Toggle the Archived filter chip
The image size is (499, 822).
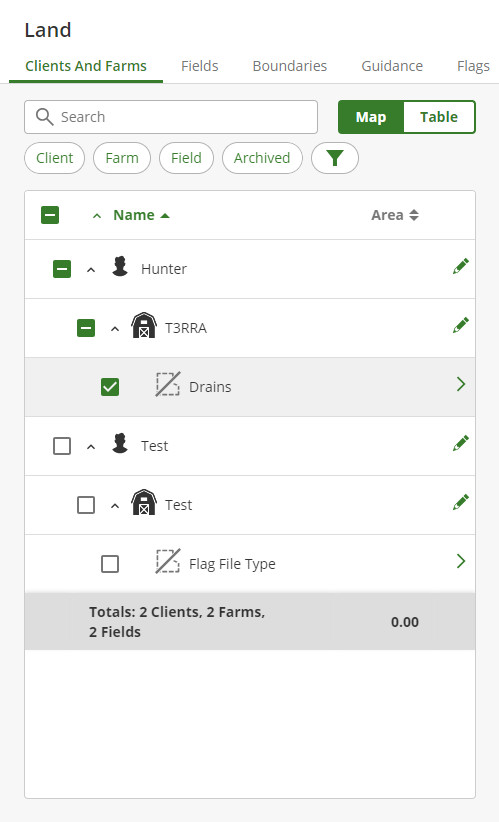click(x=262, y=158)
